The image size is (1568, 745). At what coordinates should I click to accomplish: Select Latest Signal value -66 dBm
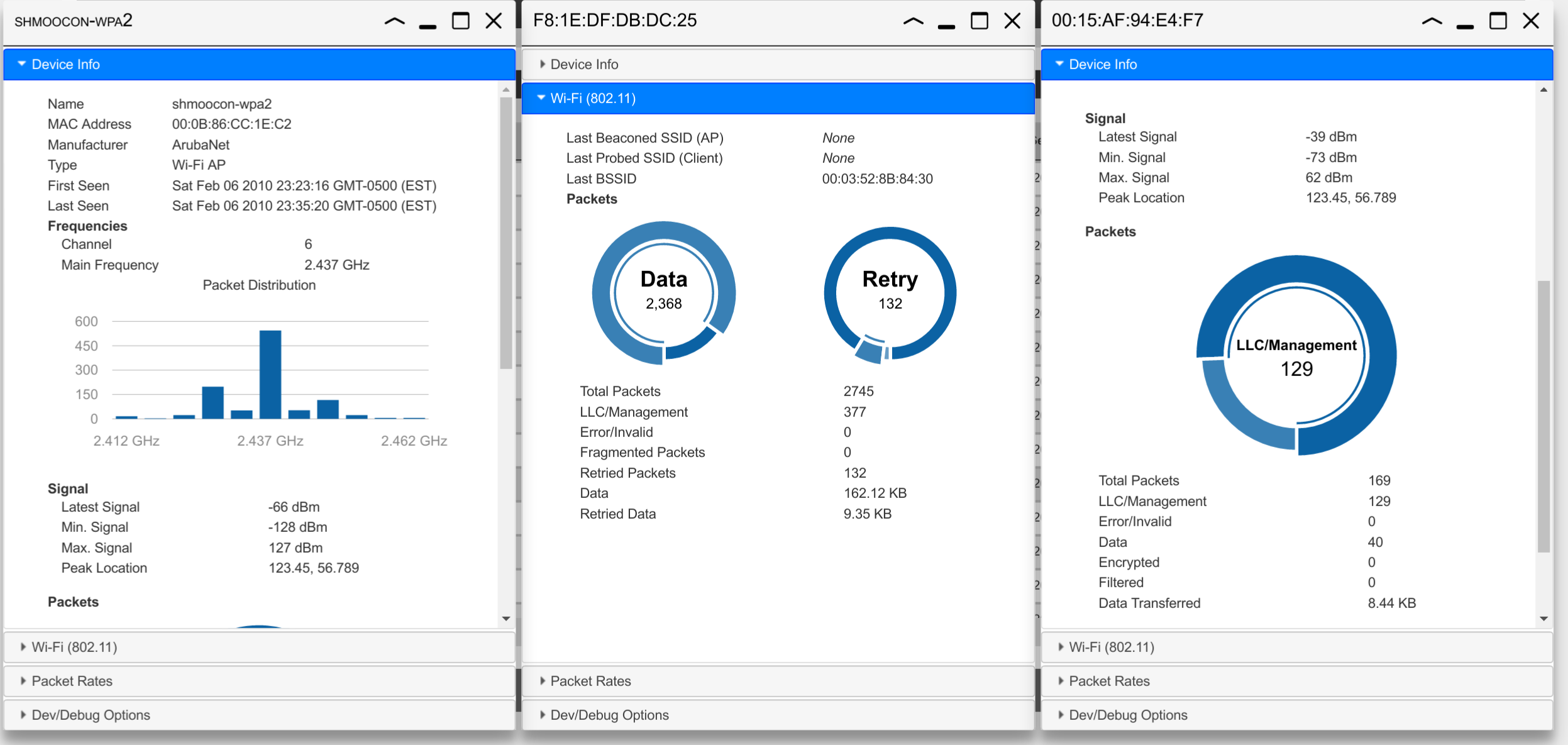294,507
